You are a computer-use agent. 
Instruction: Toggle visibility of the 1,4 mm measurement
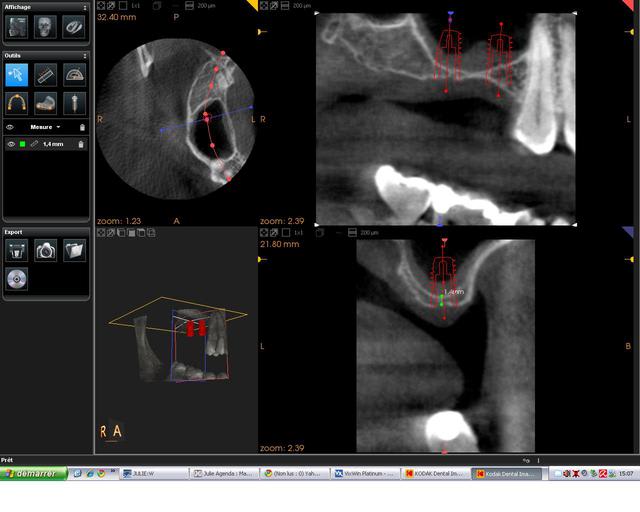11,144
